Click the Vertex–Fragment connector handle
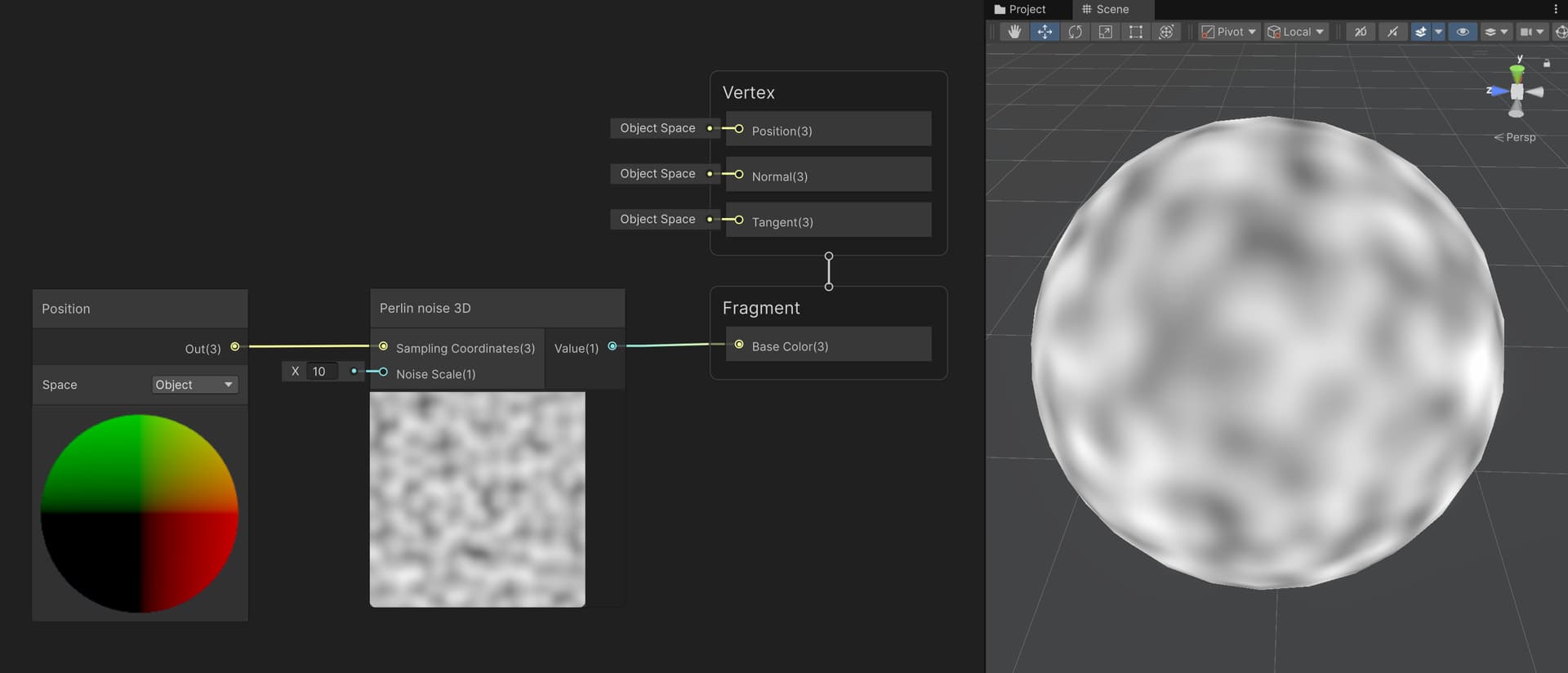The height and width of the screenshot is (673, 1568). [x=829, y=271]
